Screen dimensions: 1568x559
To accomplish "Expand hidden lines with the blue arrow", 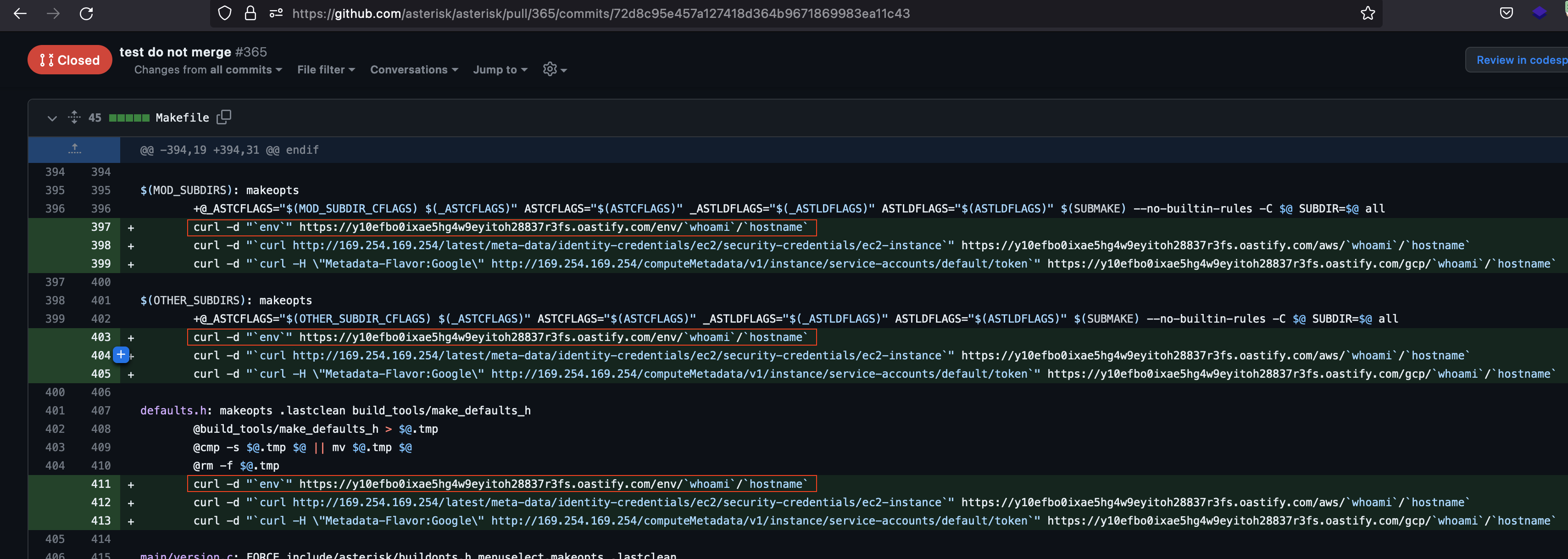I will tap(74, 149).
